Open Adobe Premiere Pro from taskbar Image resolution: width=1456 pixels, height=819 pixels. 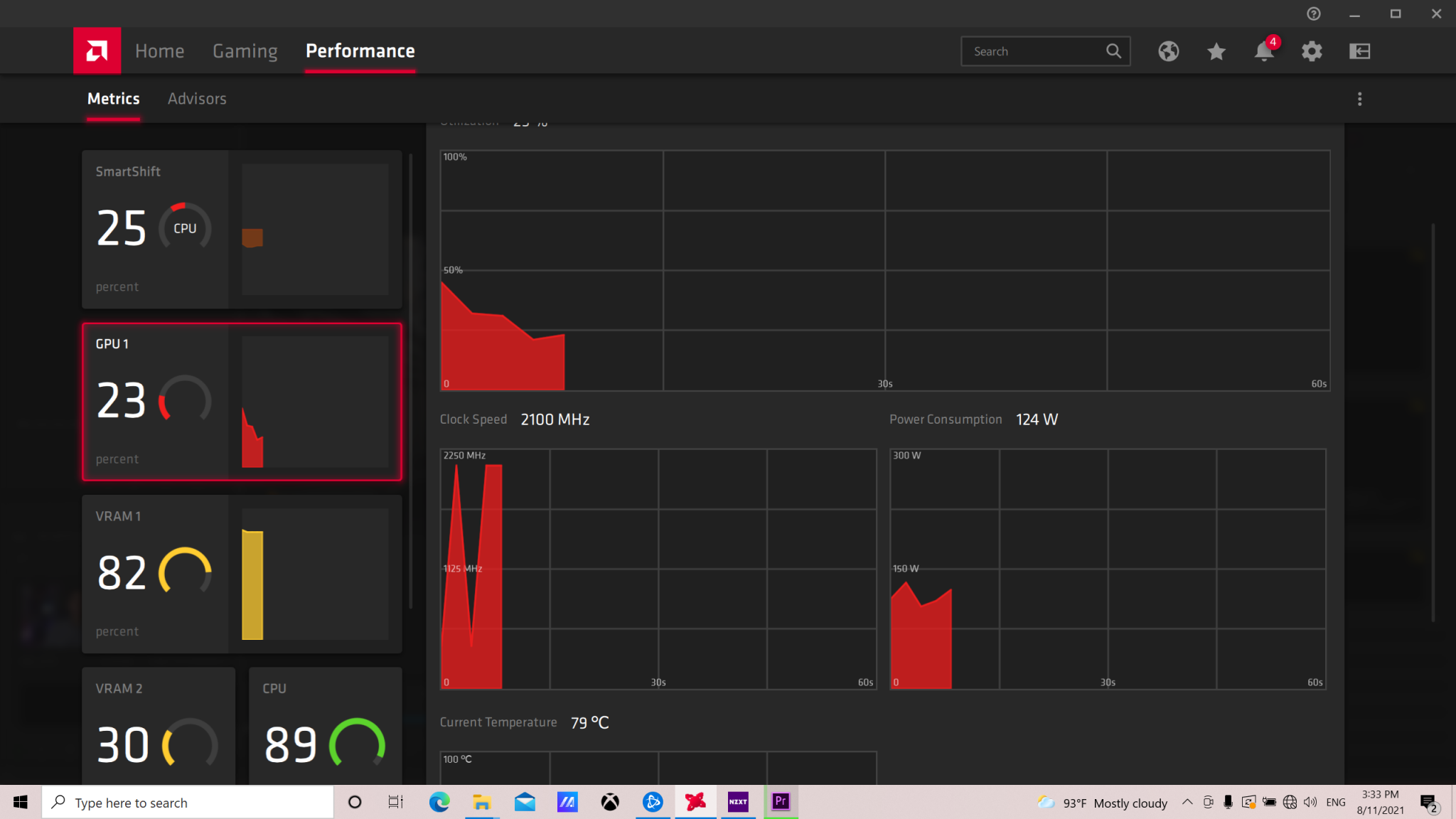tap(781, 802)
